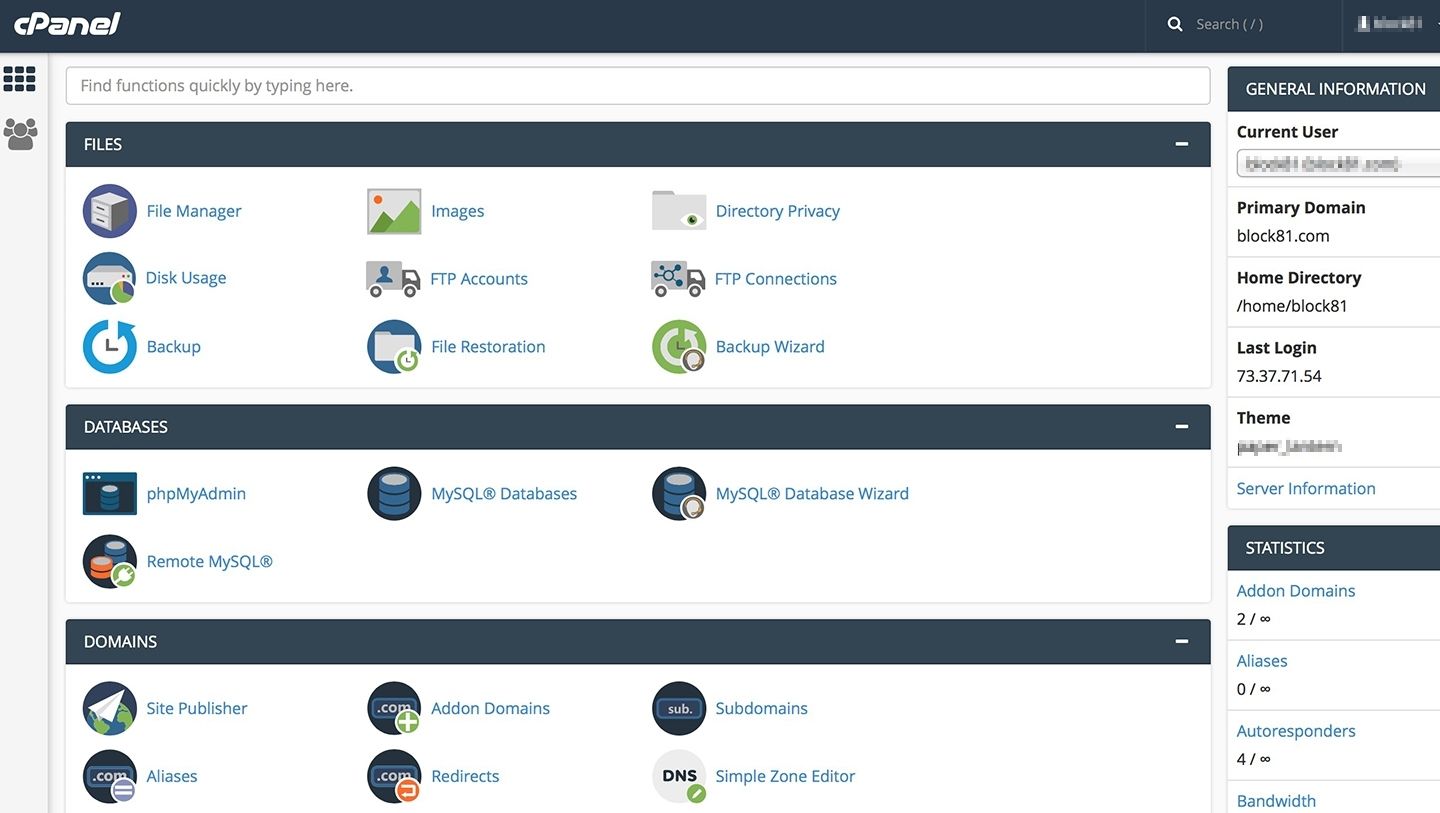
Task: Focus the Find functions quickly field
Action: coord(637,86)
